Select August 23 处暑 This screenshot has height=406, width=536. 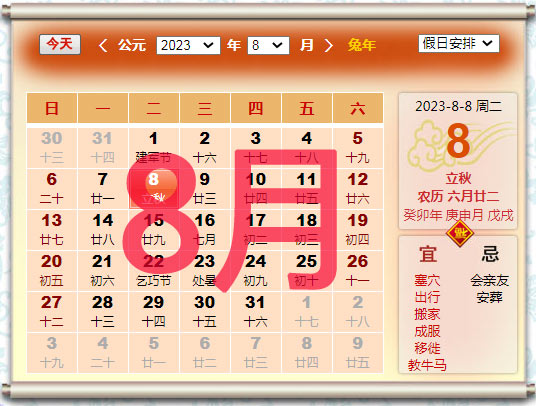tap(205, 271)
